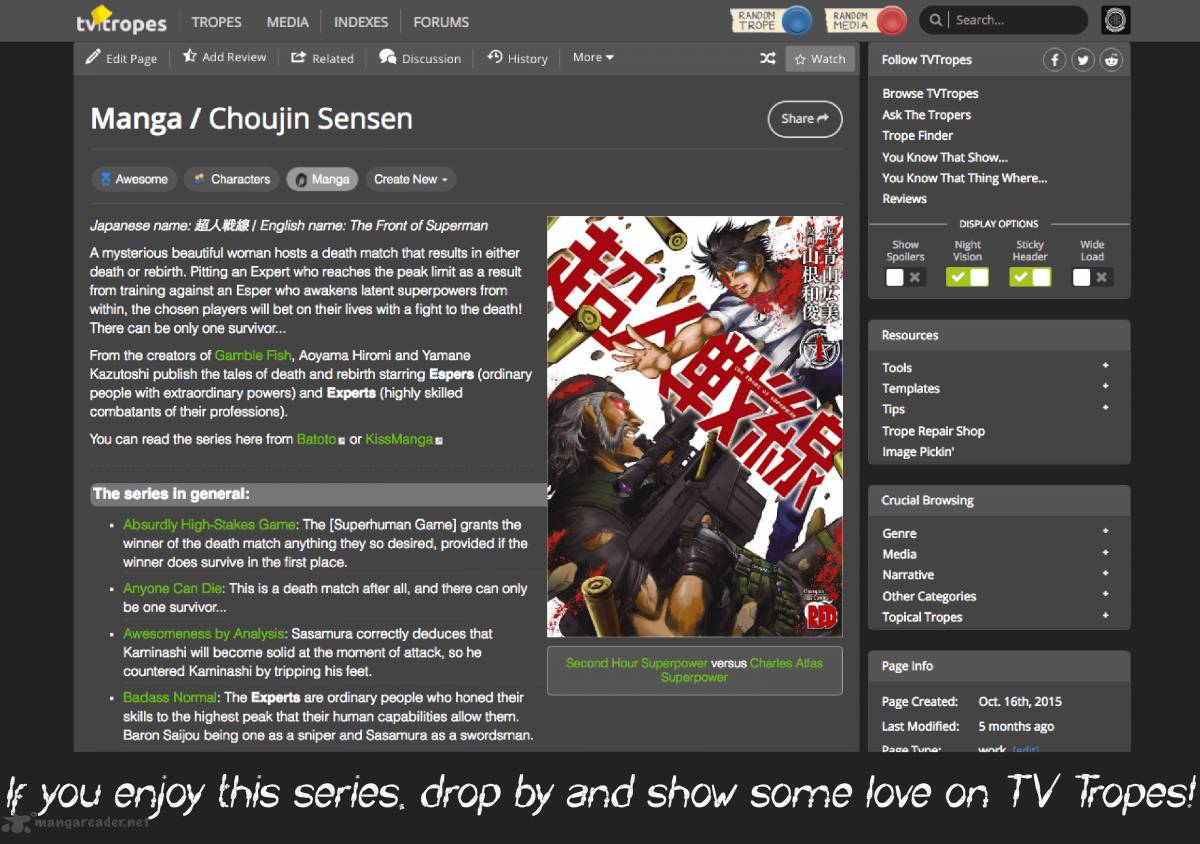
Task: Click the Reddit follow icon
Action: point(1111,60)
